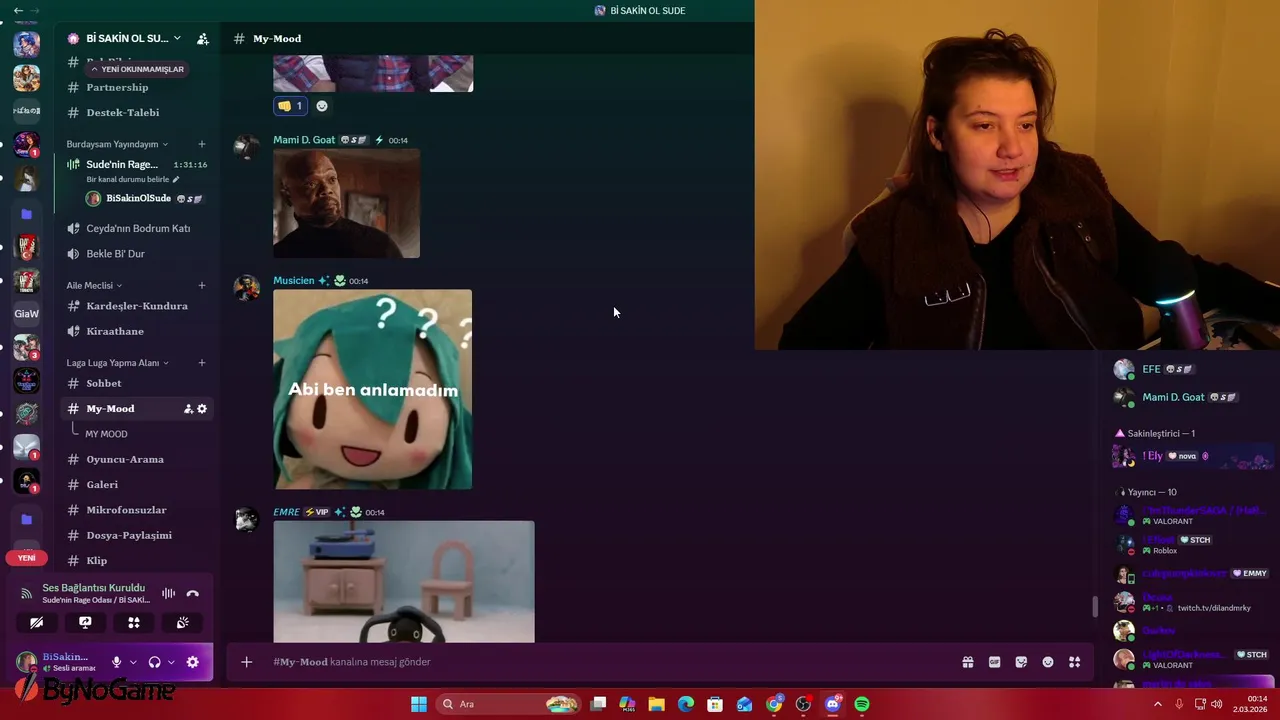Add a reaction with the smiley icon
Viewport: 1280px width, 720px height.
pos(322,106)
